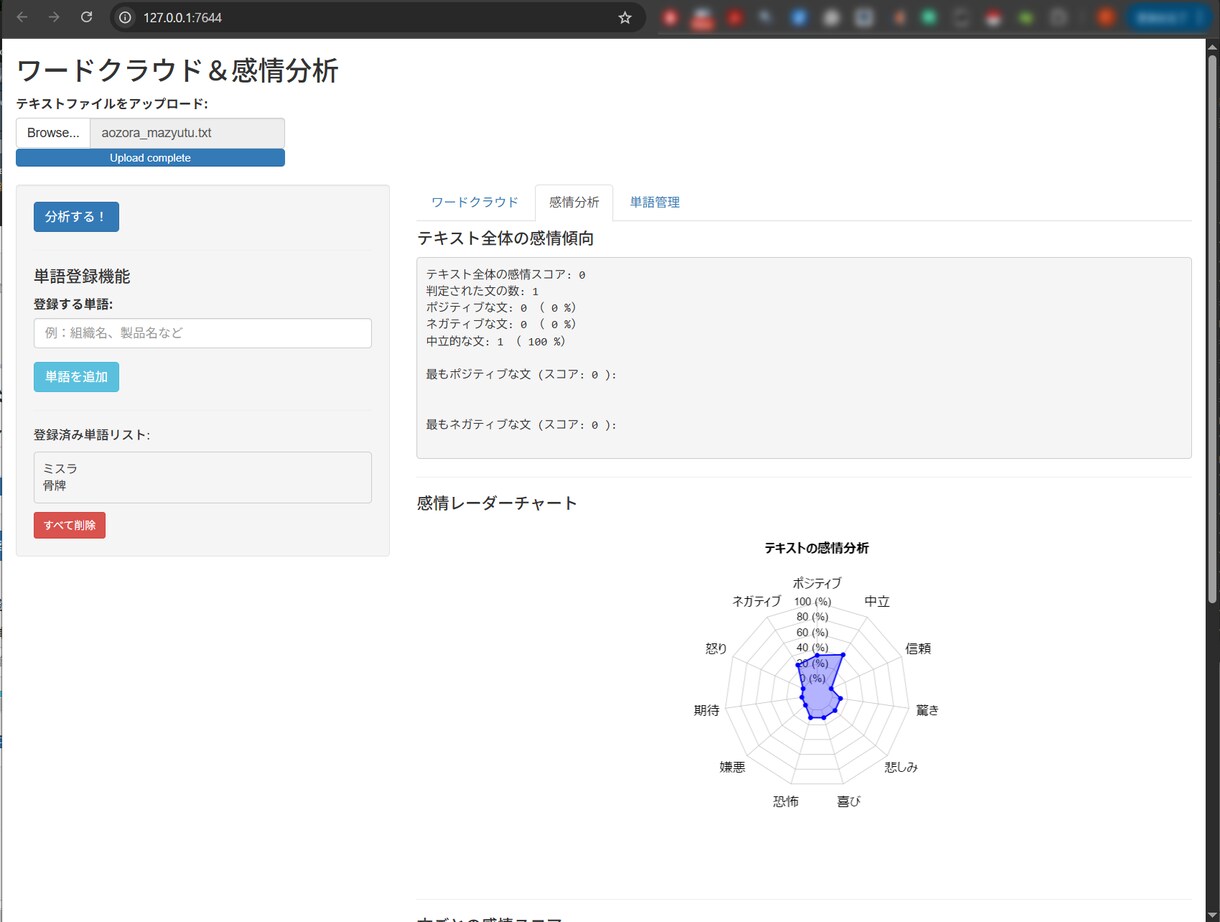Switch to the ワードクラウド tab

click(x=475, y=202)
